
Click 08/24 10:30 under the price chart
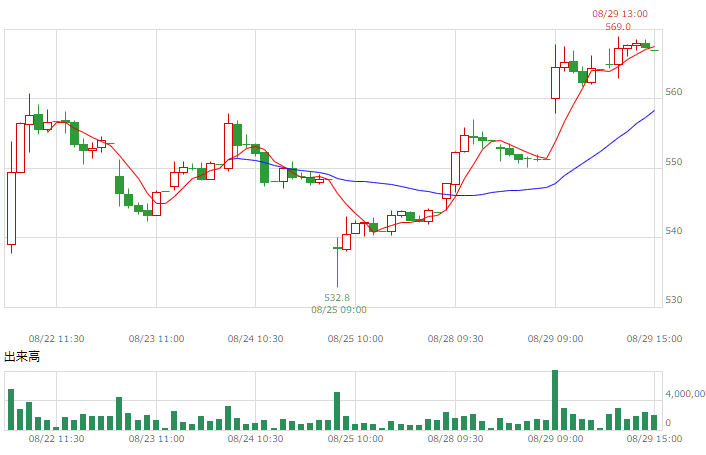point(255,338)
